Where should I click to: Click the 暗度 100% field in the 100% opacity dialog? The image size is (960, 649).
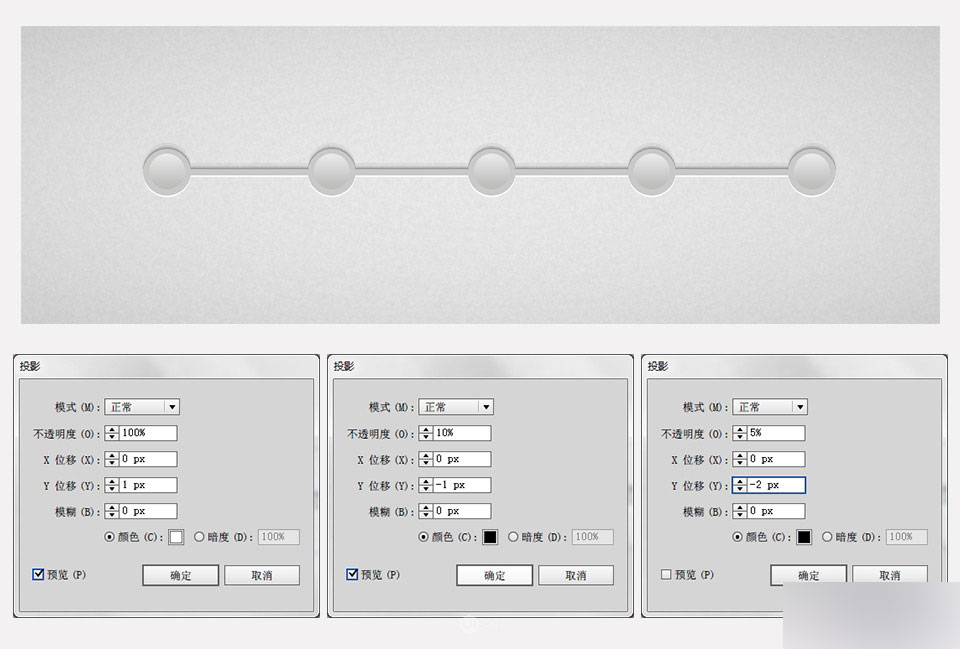pyautogui.click(x=279, y=537)
